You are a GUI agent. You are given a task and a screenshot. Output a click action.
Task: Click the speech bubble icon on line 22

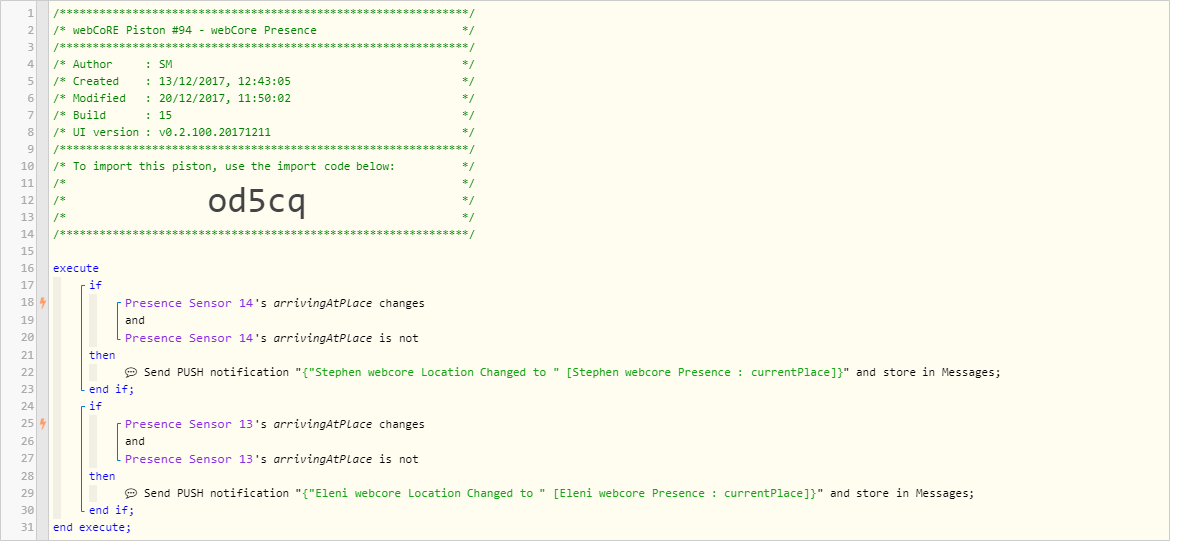[x=131, y=372]
